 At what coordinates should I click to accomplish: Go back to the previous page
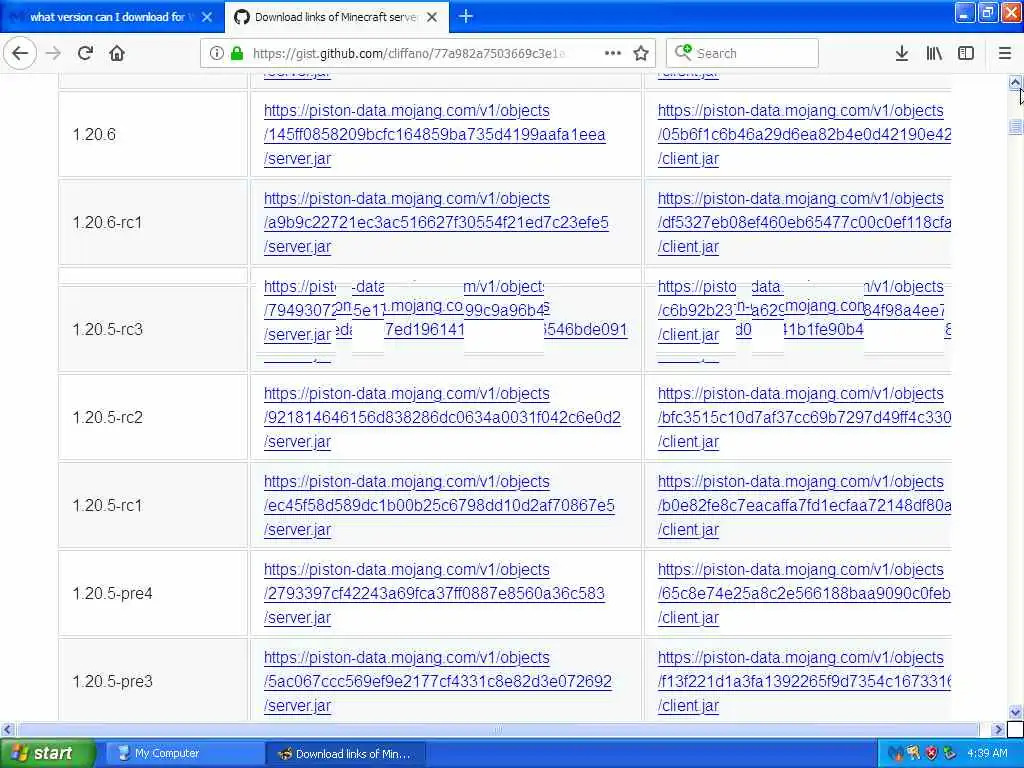click(x=20, y=53)
